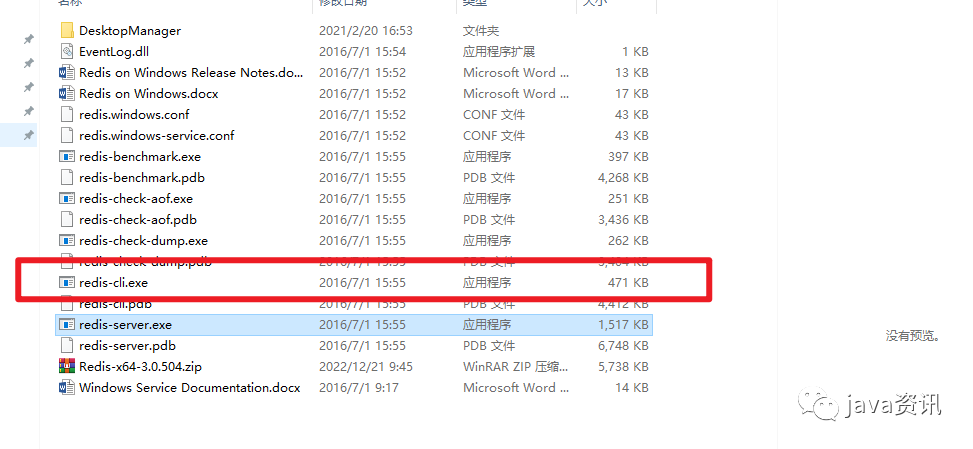Screen dimensions: 973x449
Task: Click the redis.windows.conf file icon
Action: [67, 115]
